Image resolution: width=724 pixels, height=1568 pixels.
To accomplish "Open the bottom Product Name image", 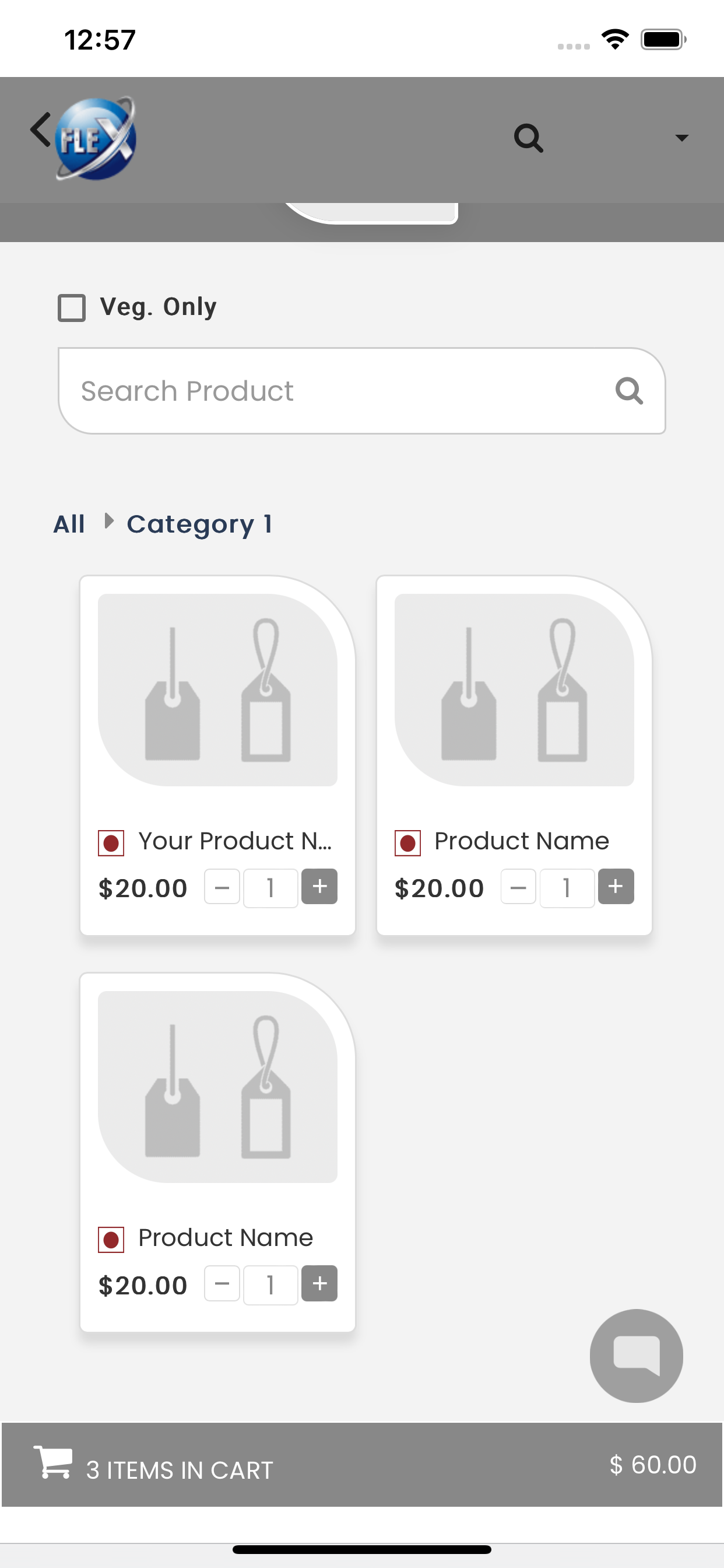I will 218,1087.
